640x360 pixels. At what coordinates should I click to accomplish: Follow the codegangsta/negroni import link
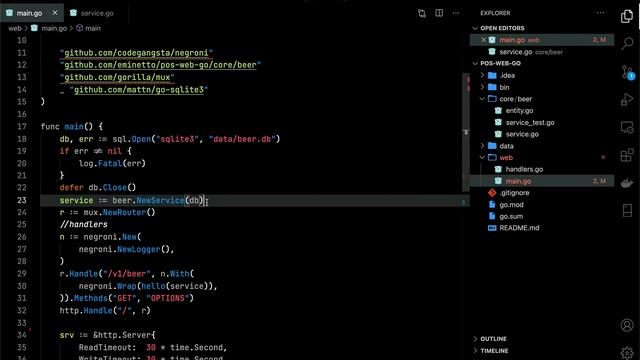point(136,53)
